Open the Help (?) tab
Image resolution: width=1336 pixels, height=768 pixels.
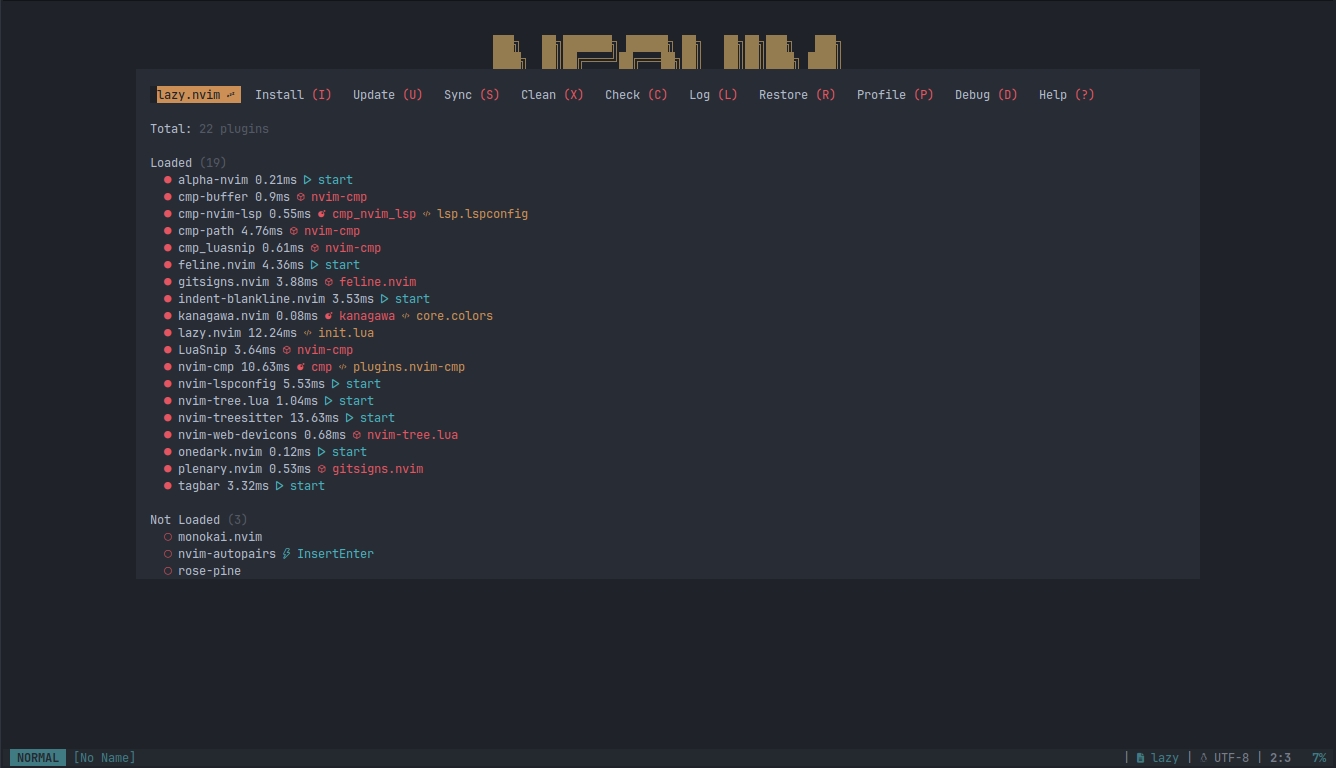pos(1067,95)
